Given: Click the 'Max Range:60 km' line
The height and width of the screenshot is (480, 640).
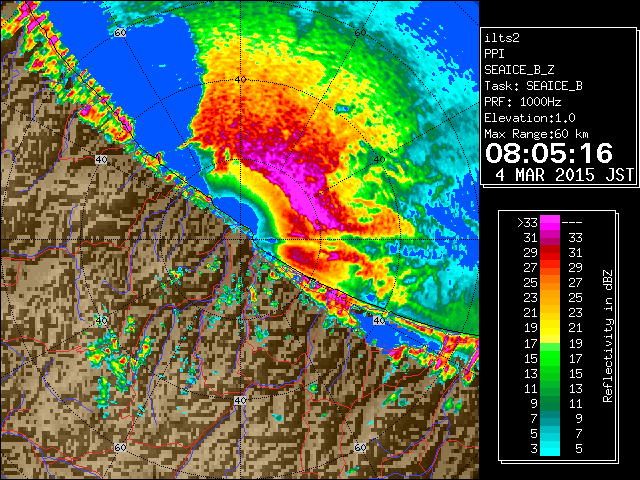Looking at the screenshot, I should click(x=536, y=134).
